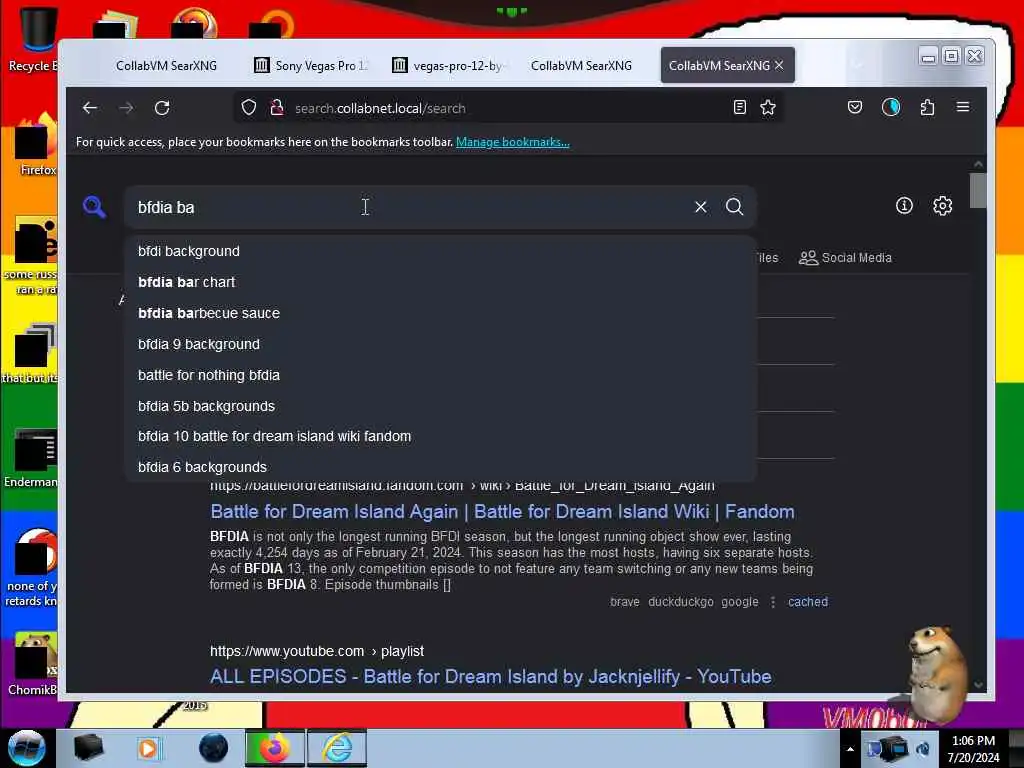Open the list all tabs dropdown arrow
The width and height of the screenshot is (1024, 768).
coord(857,65)
